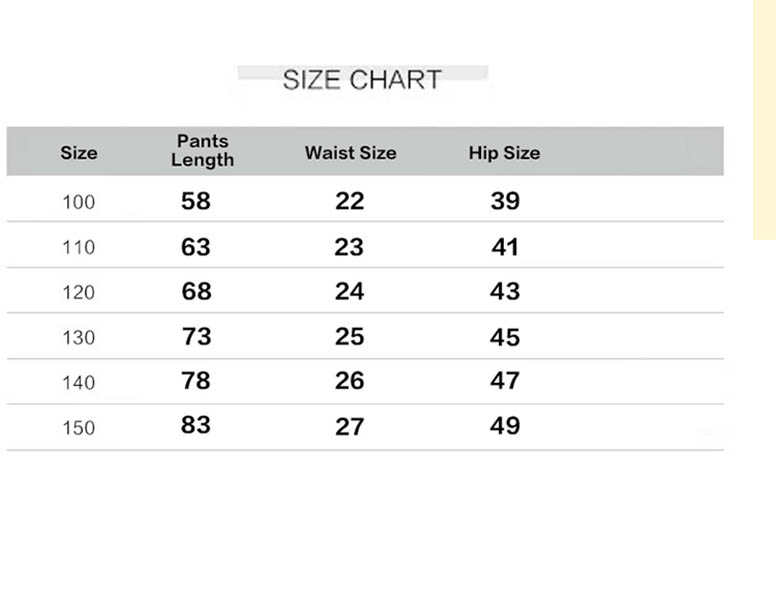Viewport: 776px width, 600px height.
Task: Select pants length value 73
Action: click(196, 337)
